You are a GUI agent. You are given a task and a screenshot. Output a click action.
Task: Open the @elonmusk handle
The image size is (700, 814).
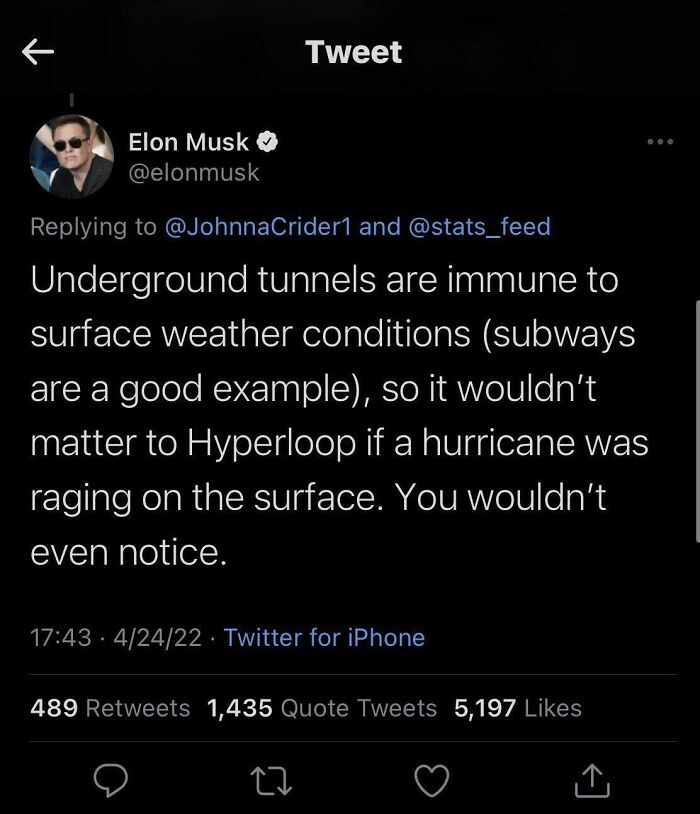coord(194,172)
